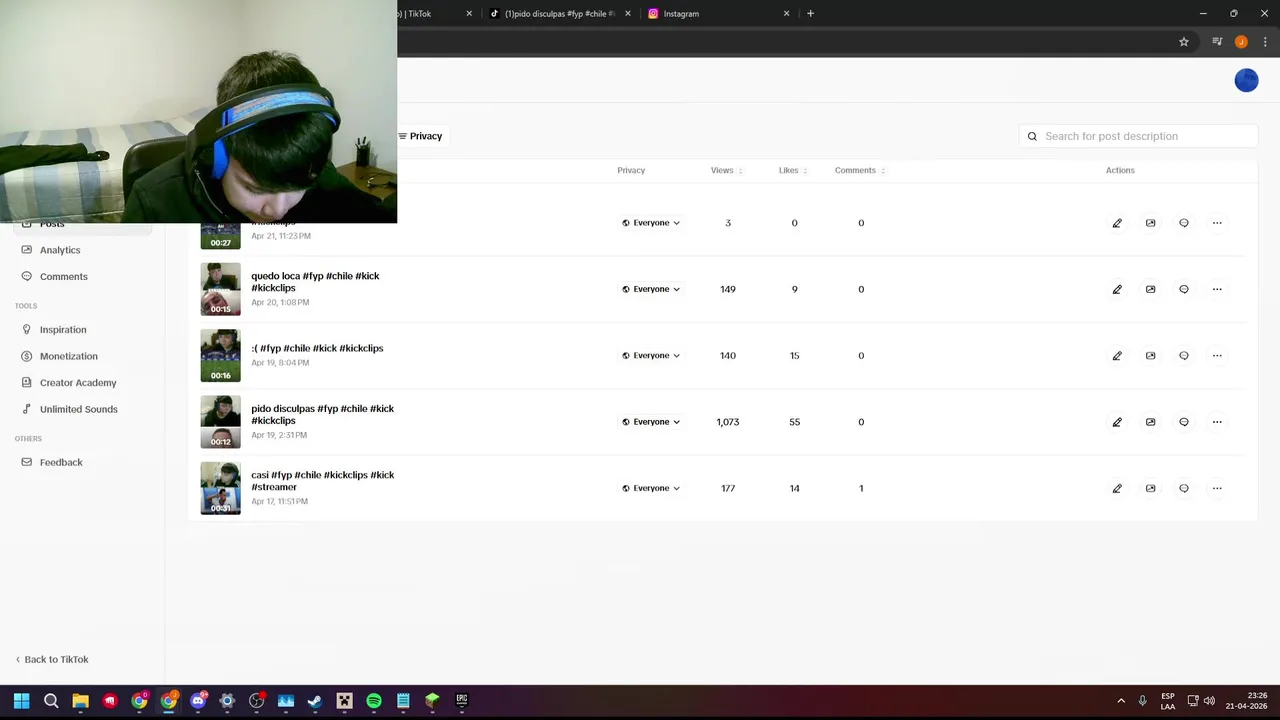Open thumbnail of 'quedo loca' video
1280x720 pixels.
pyautogui.click(x=220, y=289)
